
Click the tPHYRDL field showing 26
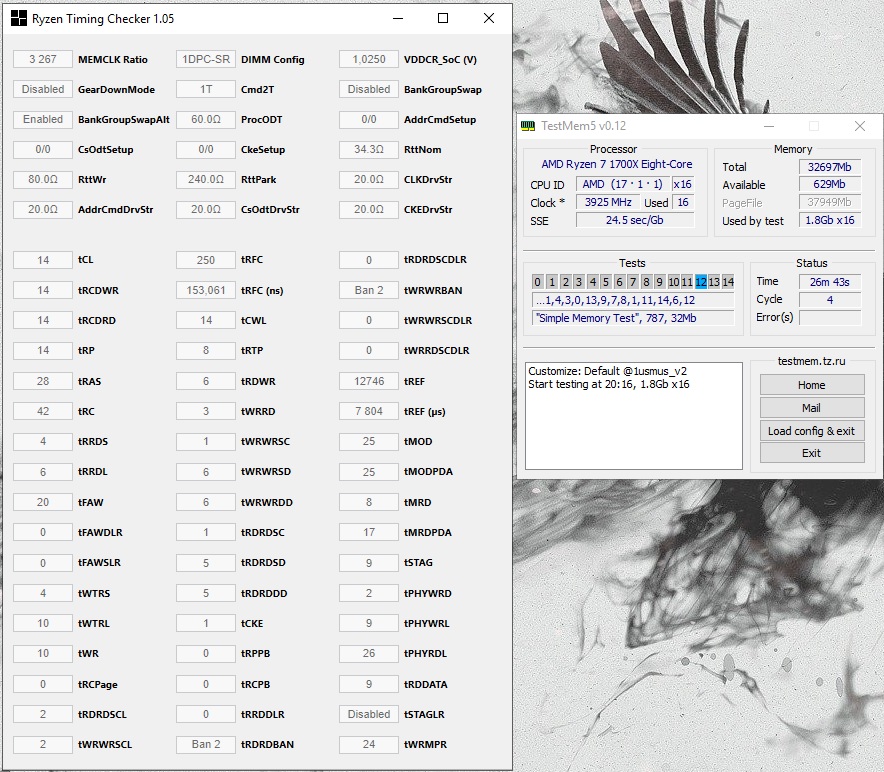369,653
